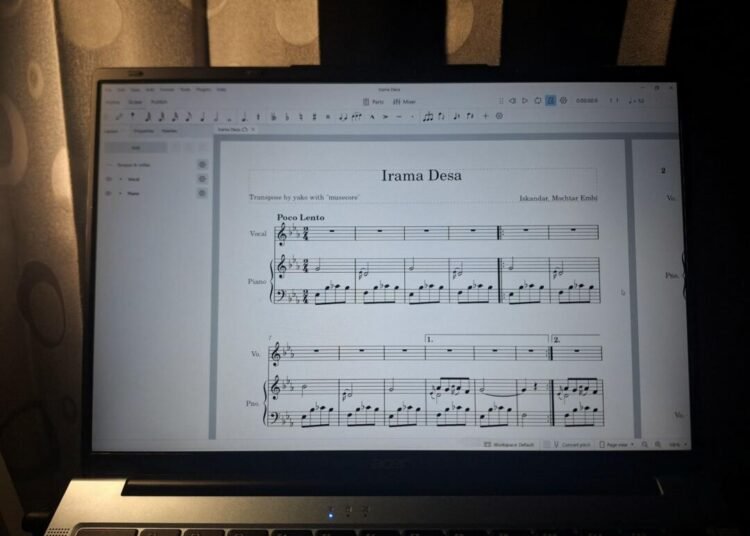Expand the Vocal instrument staves
Image resolution: width=750 pixels, height=536 pixels.
coord(120,179)
